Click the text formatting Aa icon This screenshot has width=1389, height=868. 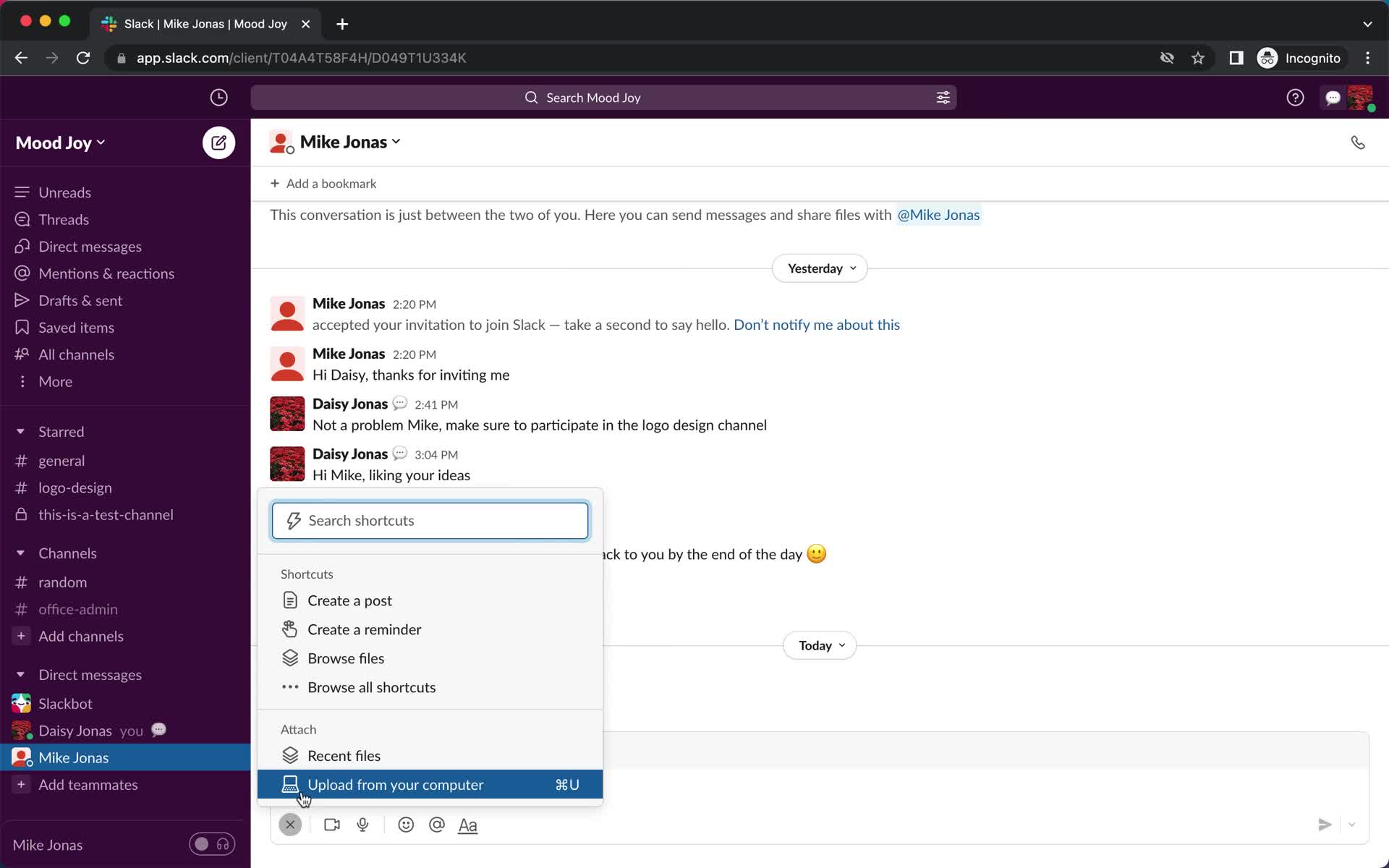click(x=467, y=825)
